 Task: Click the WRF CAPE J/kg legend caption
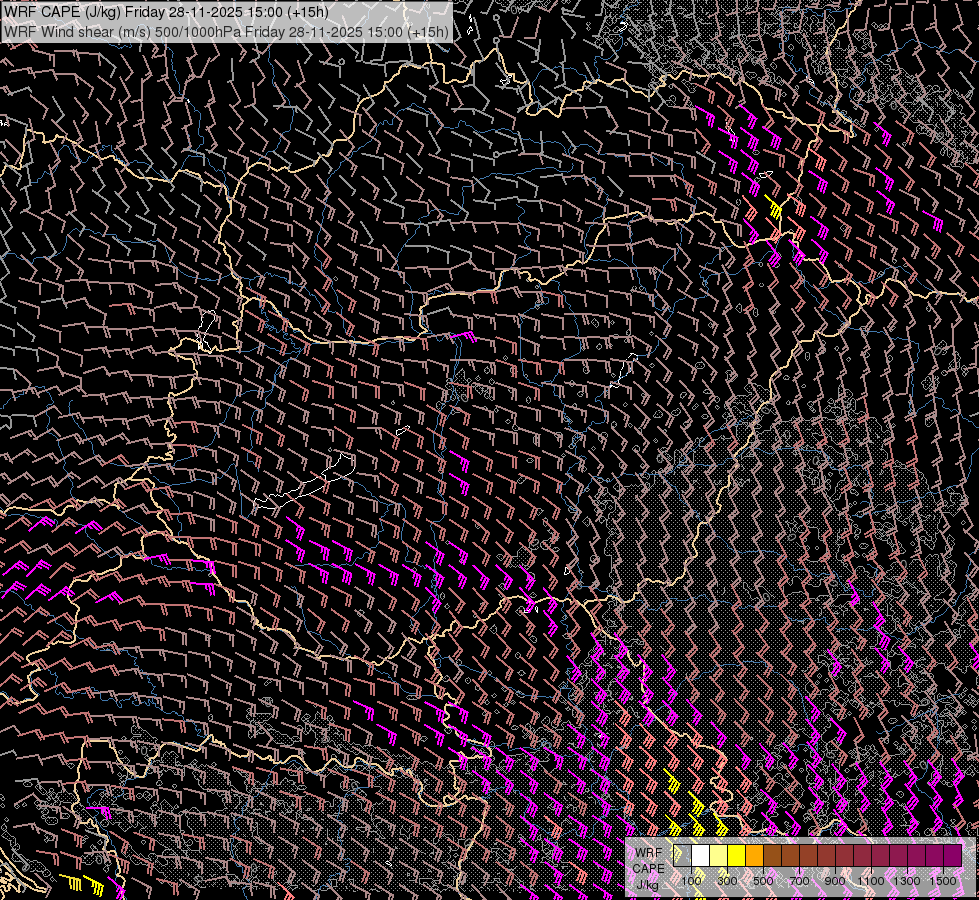pos(647,868)
